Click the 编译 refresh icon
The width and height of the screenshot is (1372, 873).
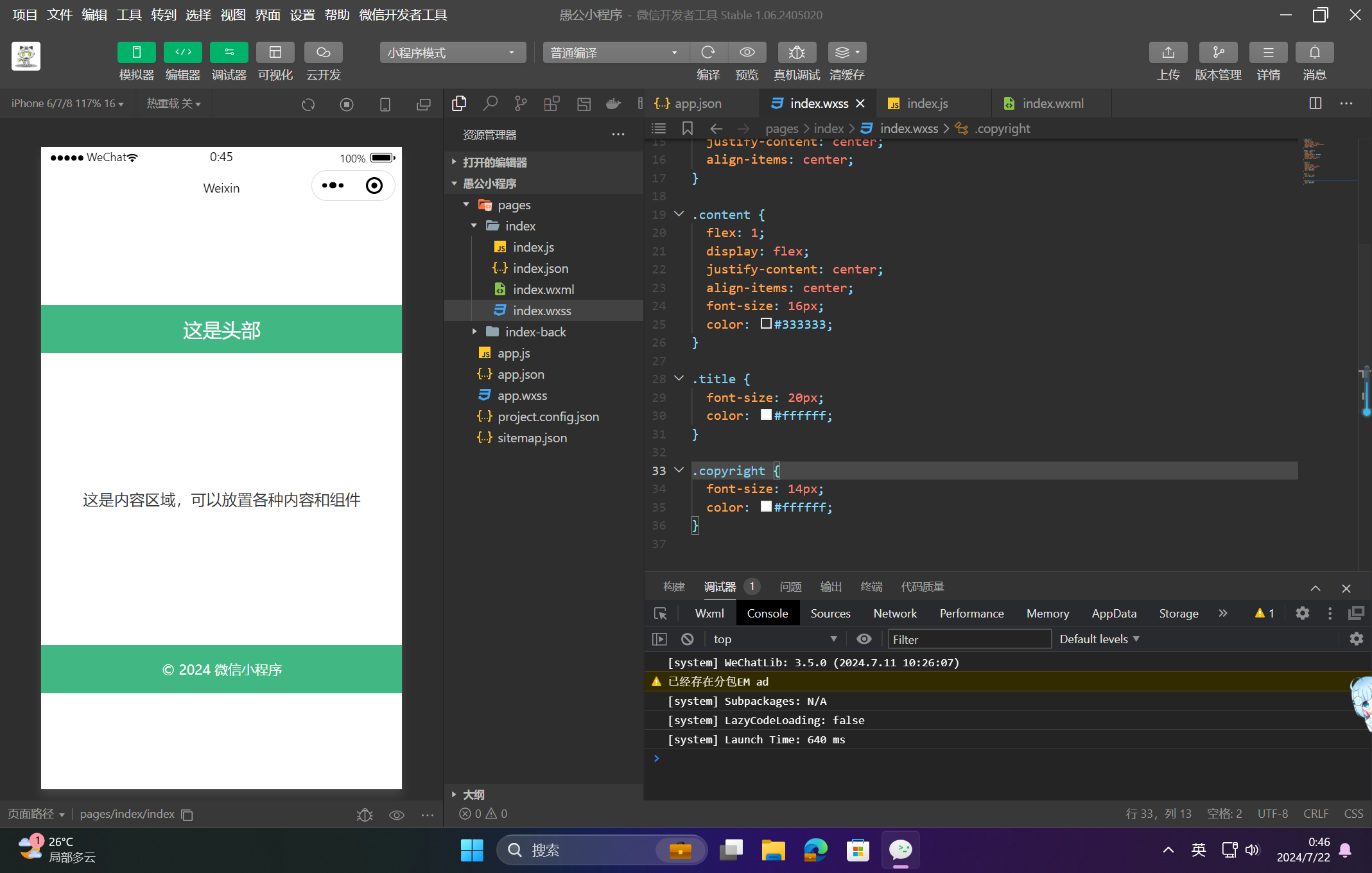point(708,52)
